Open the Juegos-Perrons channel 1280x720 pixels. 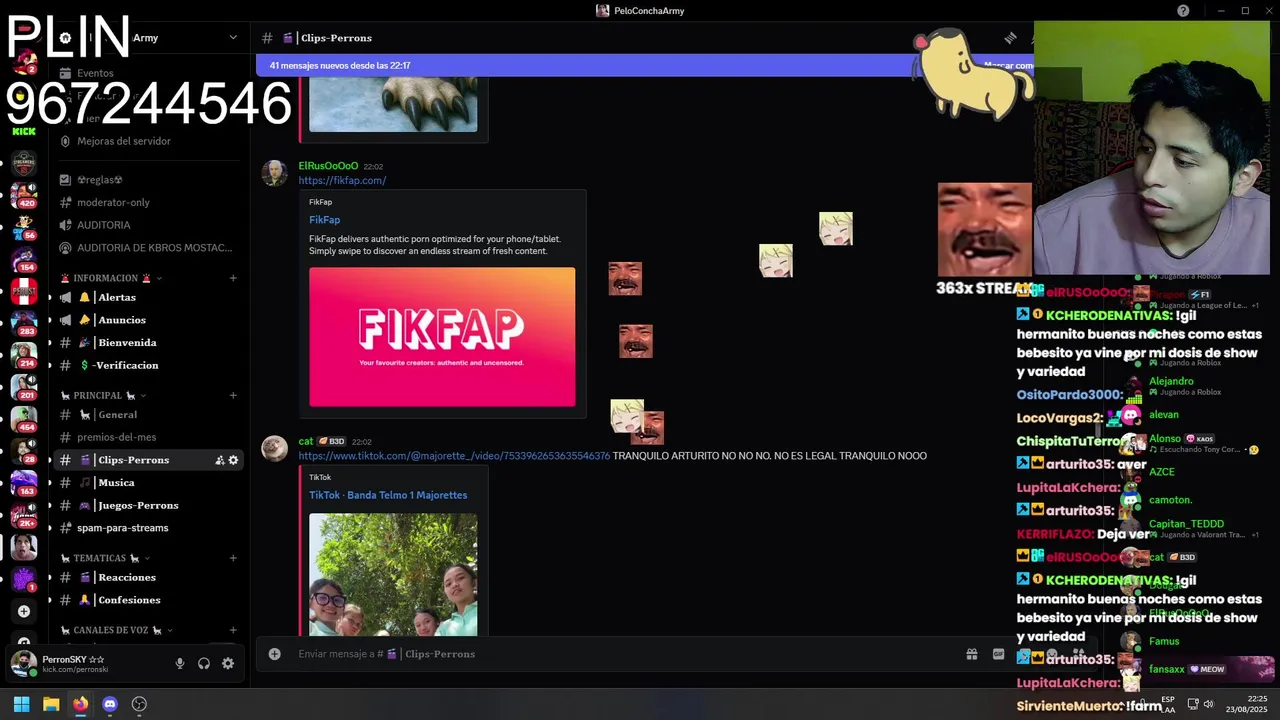[138, 505]
